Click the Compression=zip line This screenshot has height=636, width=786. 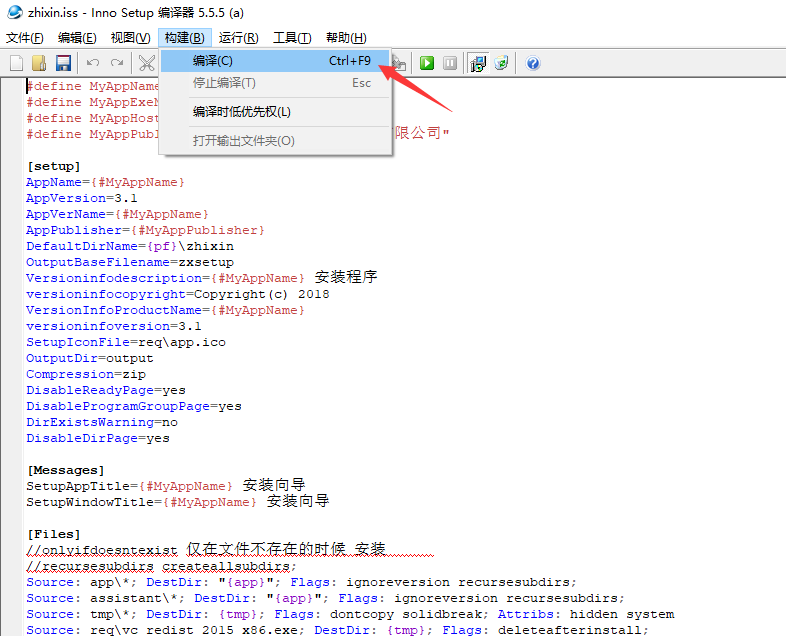86,375
